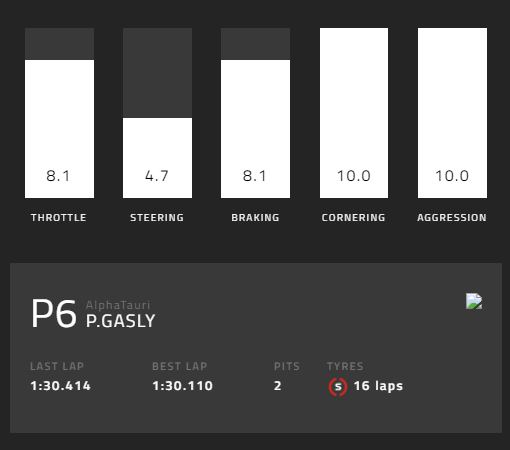Click the soft tyre compound icon

338,387
